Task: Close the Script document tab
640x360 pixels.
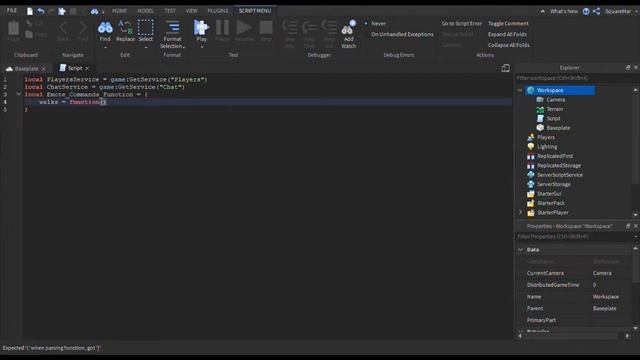Action: coord(87,68)
